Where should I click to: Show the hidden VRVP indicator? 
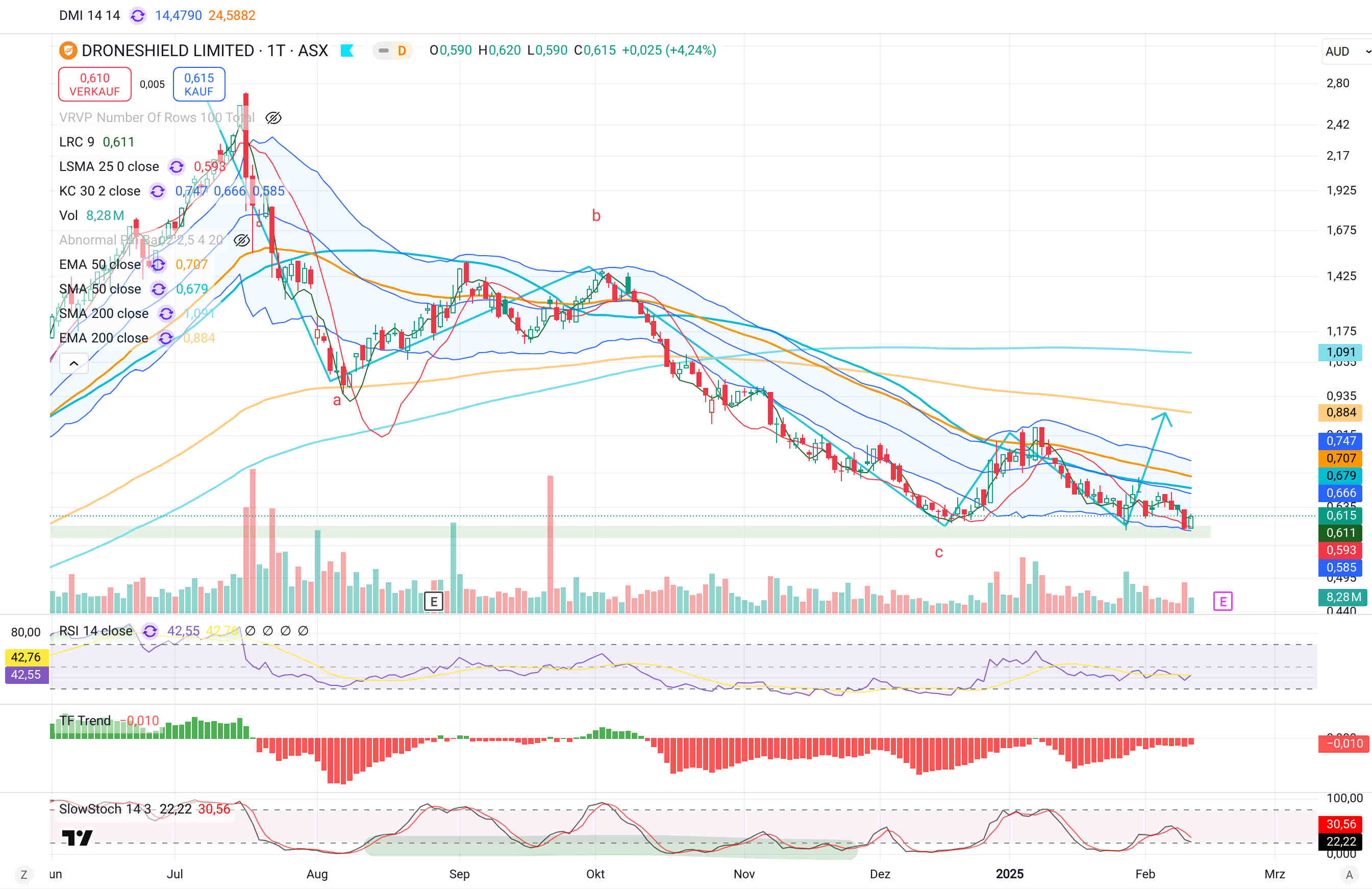pos(273,117)
